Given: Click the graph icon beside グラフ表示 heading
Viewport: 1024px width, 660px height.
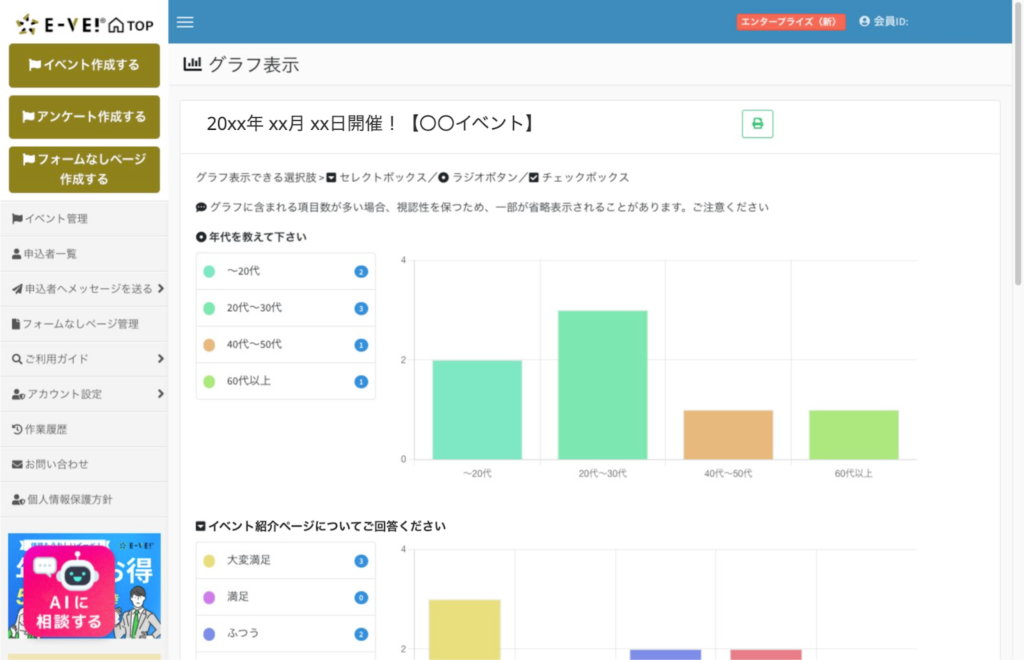Looking at the screenshot, I should [190, 62].
